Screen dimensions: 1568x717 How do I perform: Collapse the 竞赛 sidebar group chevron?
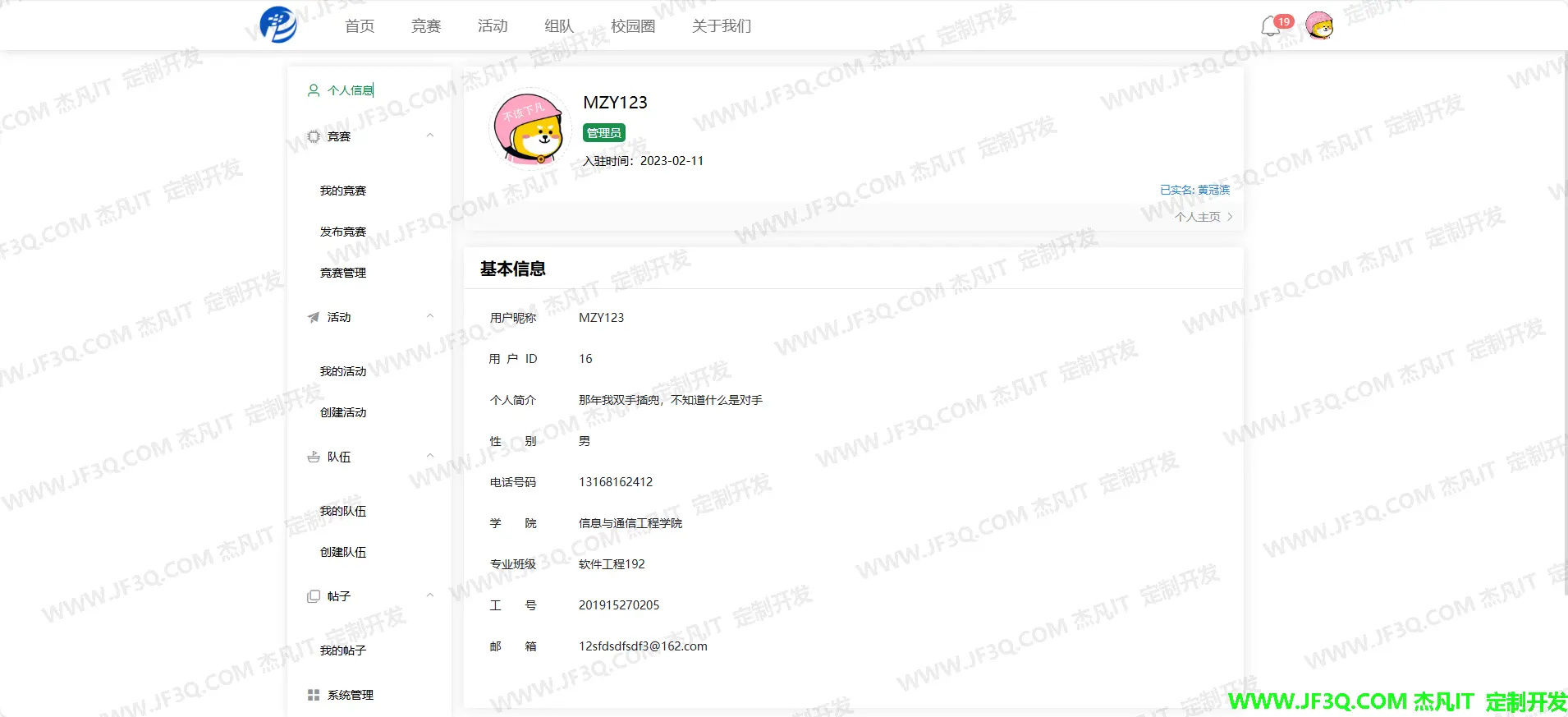click(x=430, y=136)
